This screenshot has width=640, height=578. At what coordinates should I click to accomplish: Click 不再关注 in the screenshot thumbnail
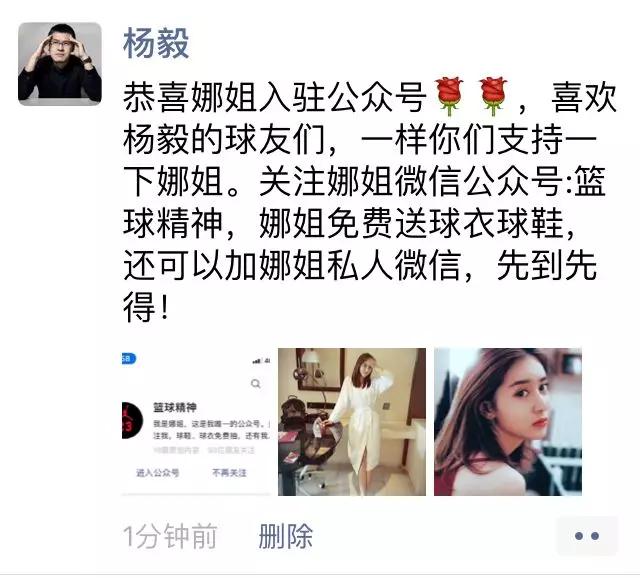229,473
